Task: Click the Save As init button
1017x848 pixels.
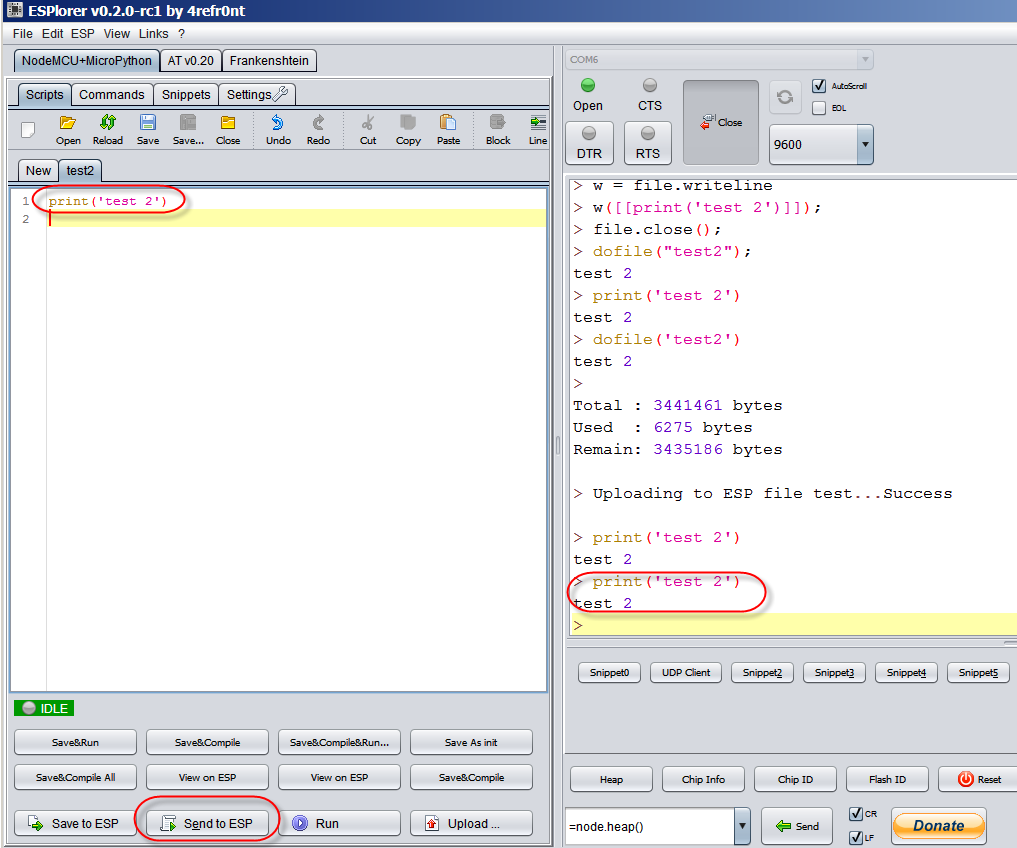Action: click(x=472, y=742)
